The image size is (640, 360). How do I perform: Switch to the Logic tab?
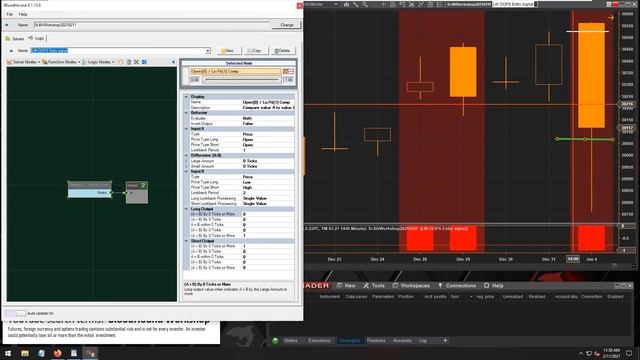tap(36, 38)
